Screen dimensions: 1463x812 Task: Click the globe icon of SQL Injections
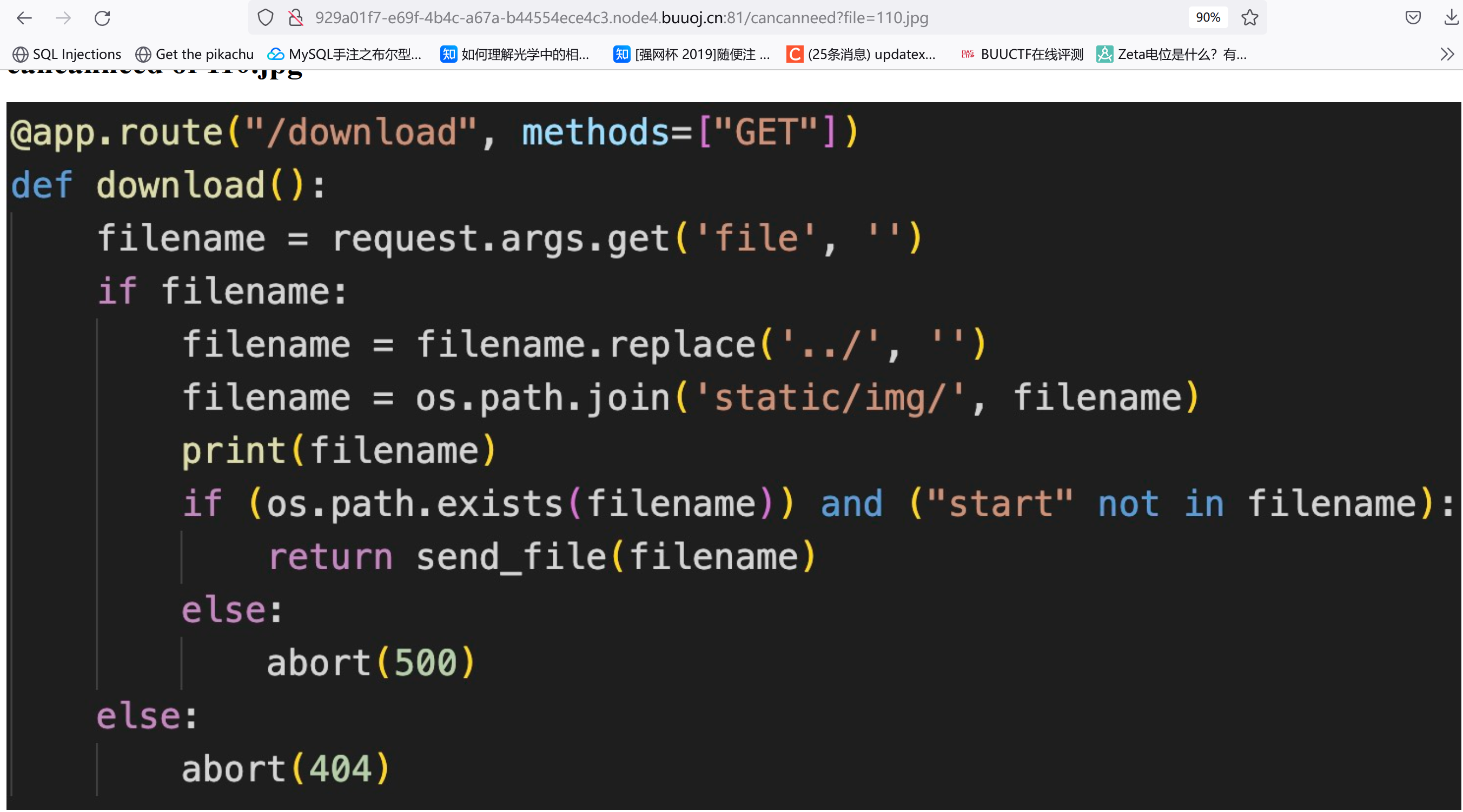tap(21, 55)
